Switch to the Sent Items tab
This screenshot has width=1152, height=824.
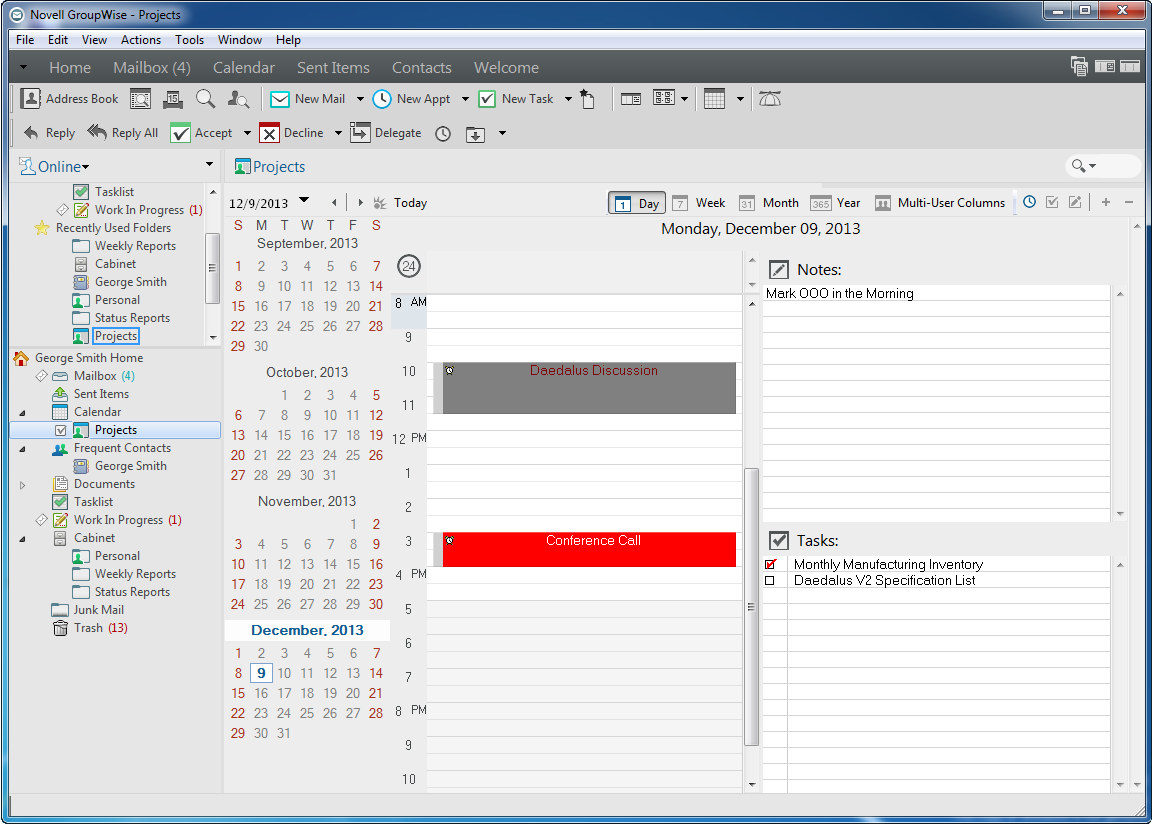point(333,68)
